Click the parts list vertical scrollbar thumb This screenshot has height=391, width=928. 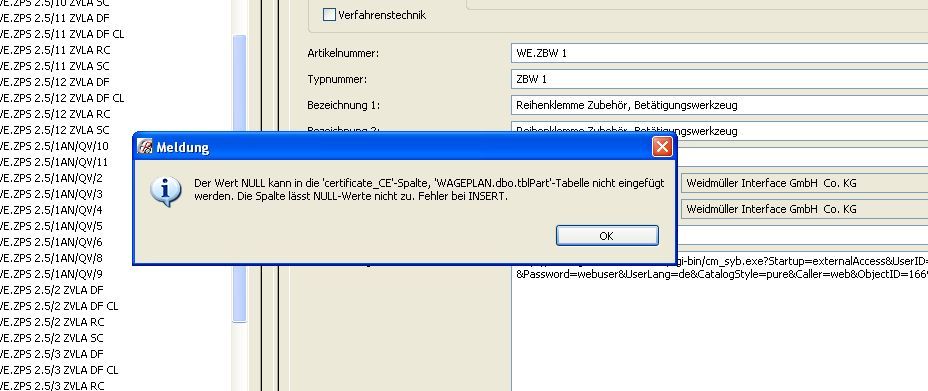tap(239, 178)
